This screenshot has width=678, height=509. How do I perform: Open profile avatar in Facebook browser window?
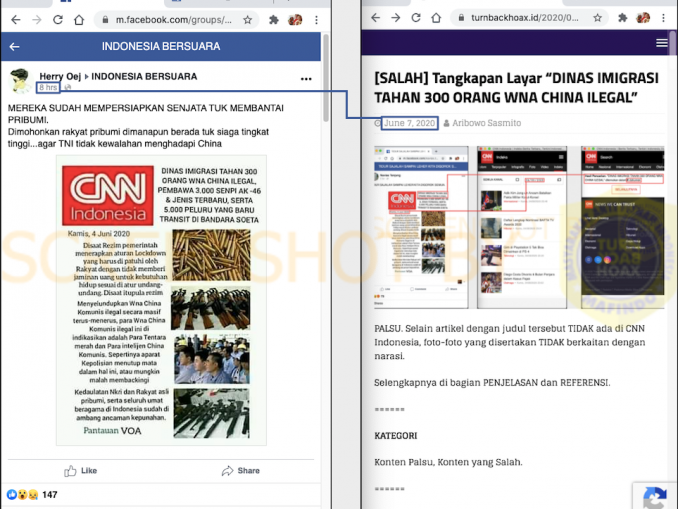point(295,20)
